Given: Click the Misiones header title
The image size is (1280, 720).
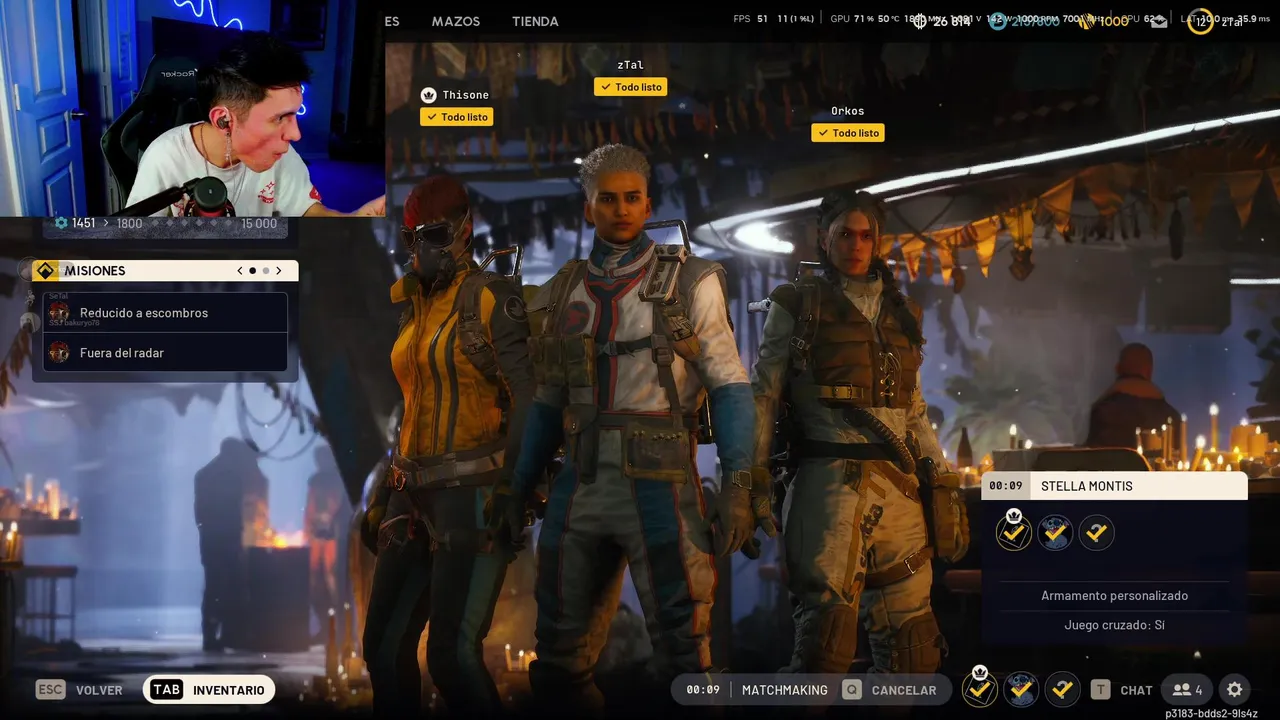Looking at the screenshot, I should tap(95, 271).
